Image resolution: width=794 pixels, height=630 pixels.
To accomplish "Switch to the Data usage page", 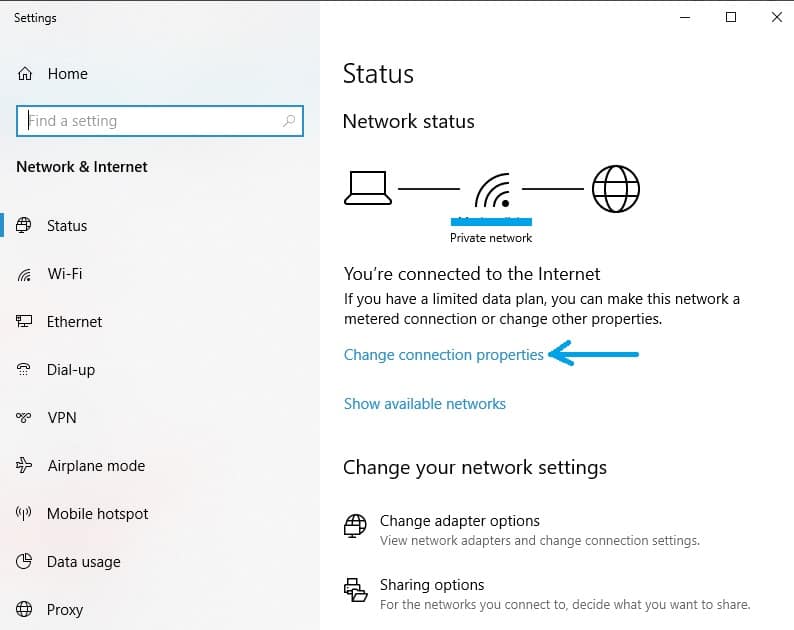I will [83, 562].
